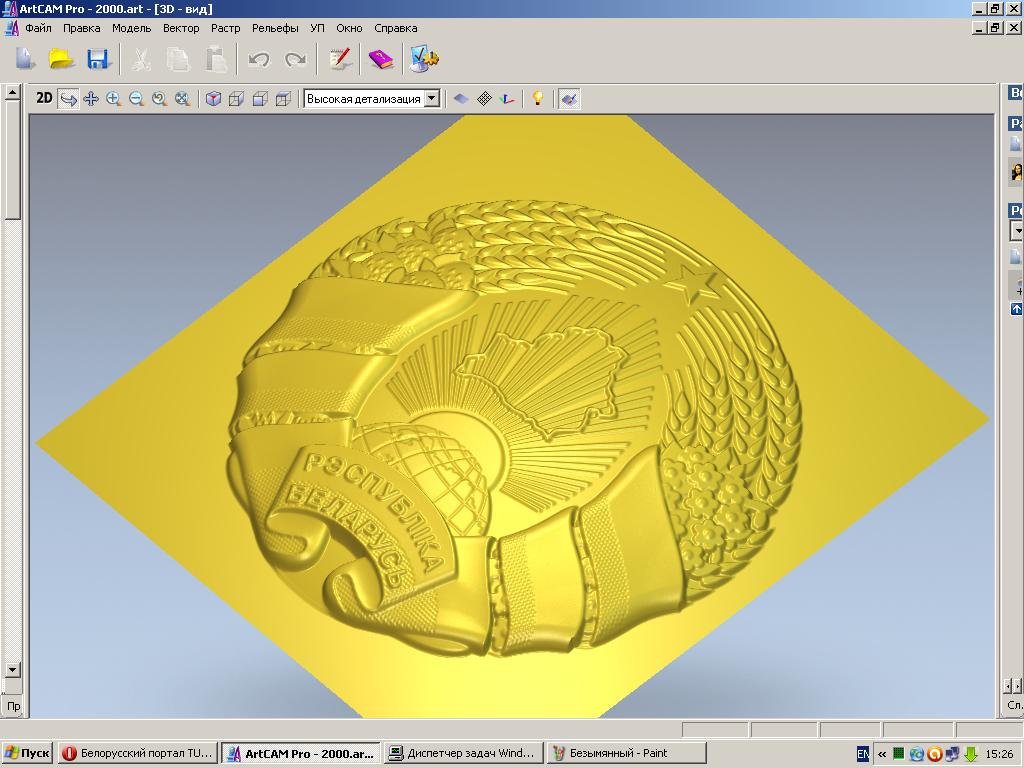
Task: Click the network computers tray icon
Action: (953, 754)
